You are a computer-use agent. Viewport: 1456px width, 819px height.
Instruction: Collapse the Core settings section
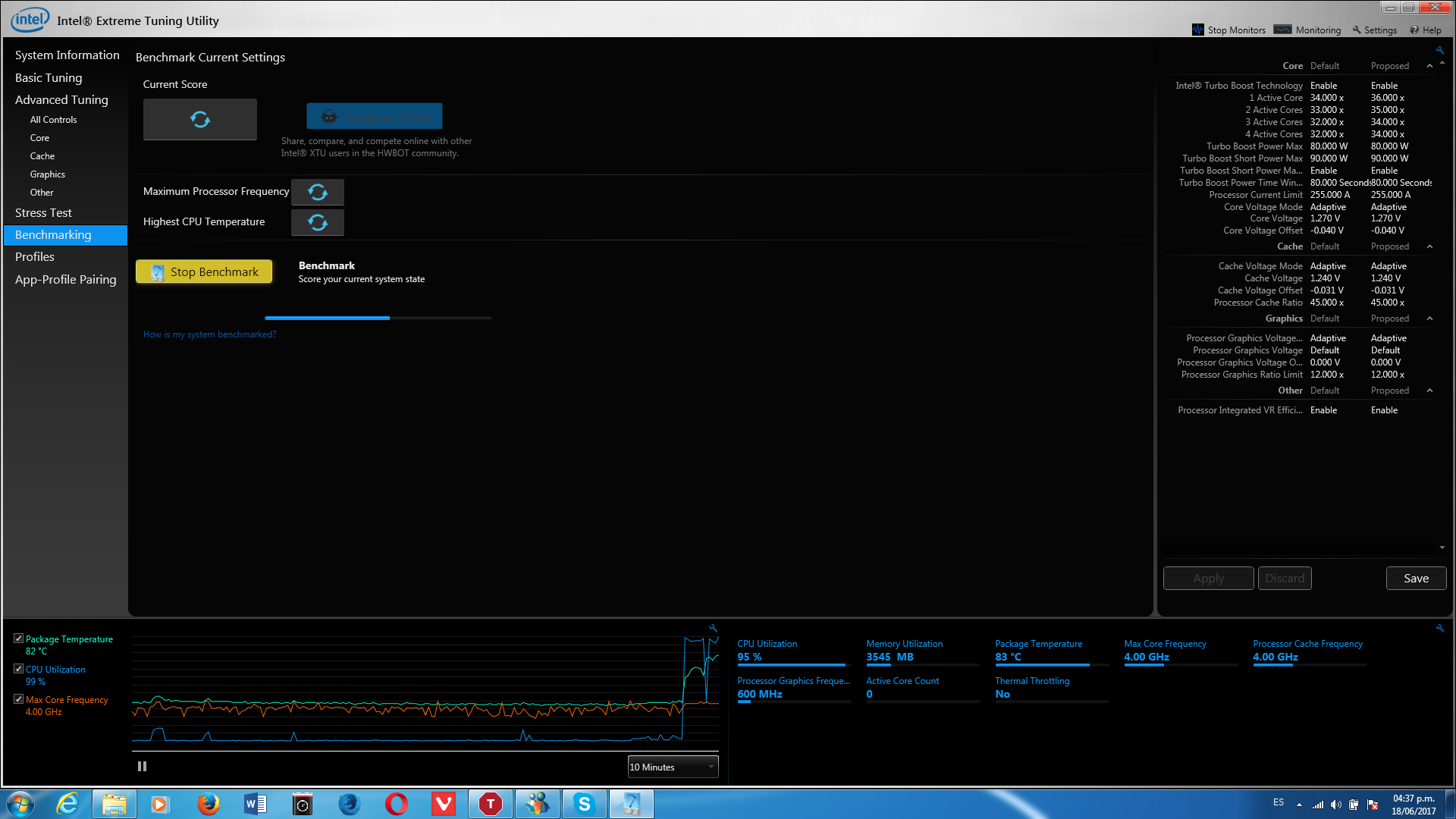(x=1429, y=66)
